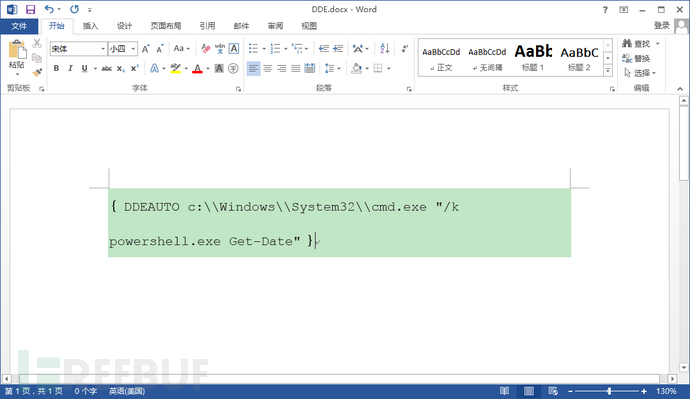Click the vertical scrollbar thumb
690x399 pixels.
click(x=683, y=142)
